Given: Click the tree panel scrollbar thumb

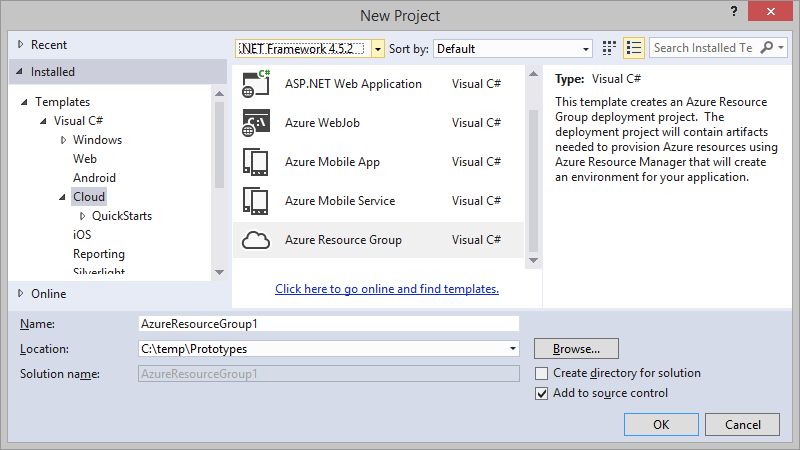Looking at the screenshot, I should point(219,145).
